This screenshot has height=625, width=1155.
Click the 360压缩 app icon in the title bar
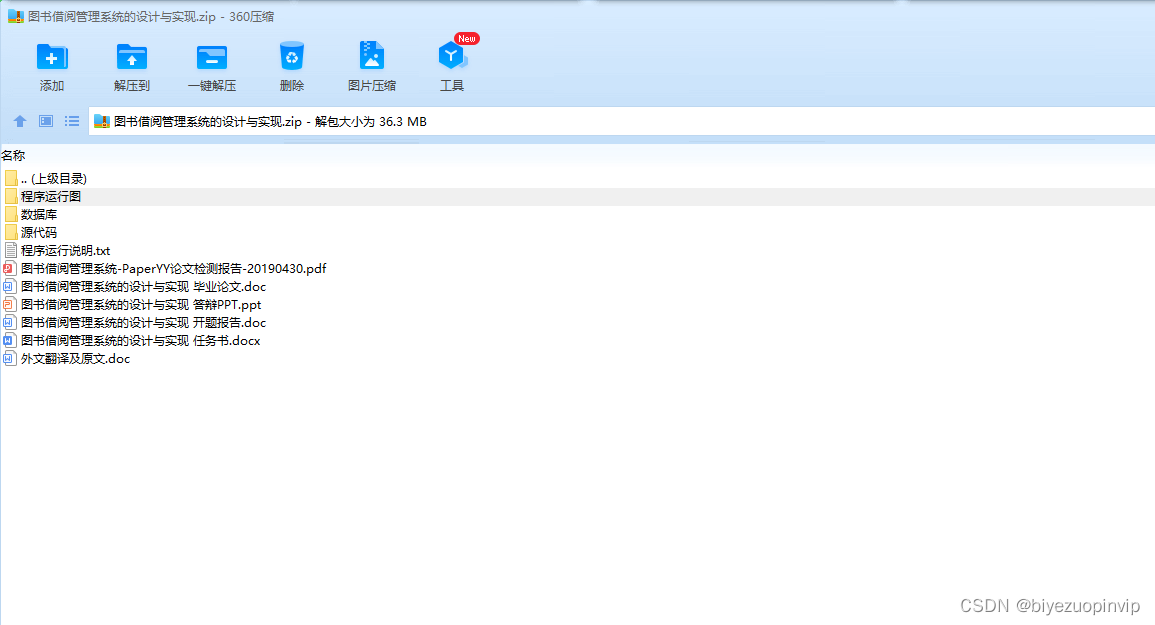(15, 16)
